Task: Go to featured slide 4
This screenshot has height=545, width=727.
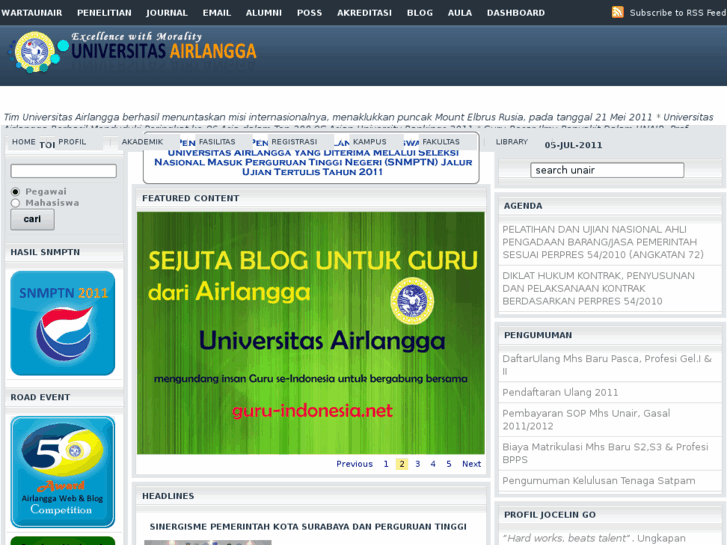Action: click(x=433, y=464)
